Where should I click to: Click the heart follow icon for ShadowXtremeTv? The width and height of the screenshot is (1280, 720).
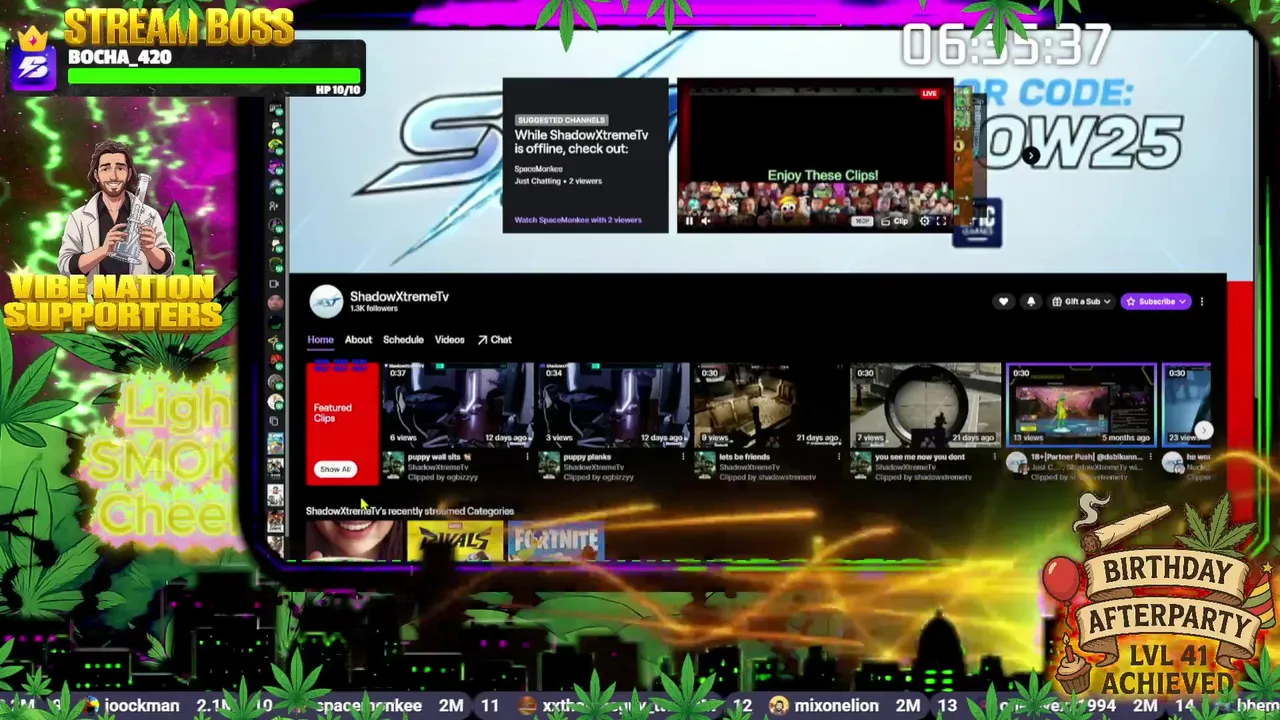1003,301
